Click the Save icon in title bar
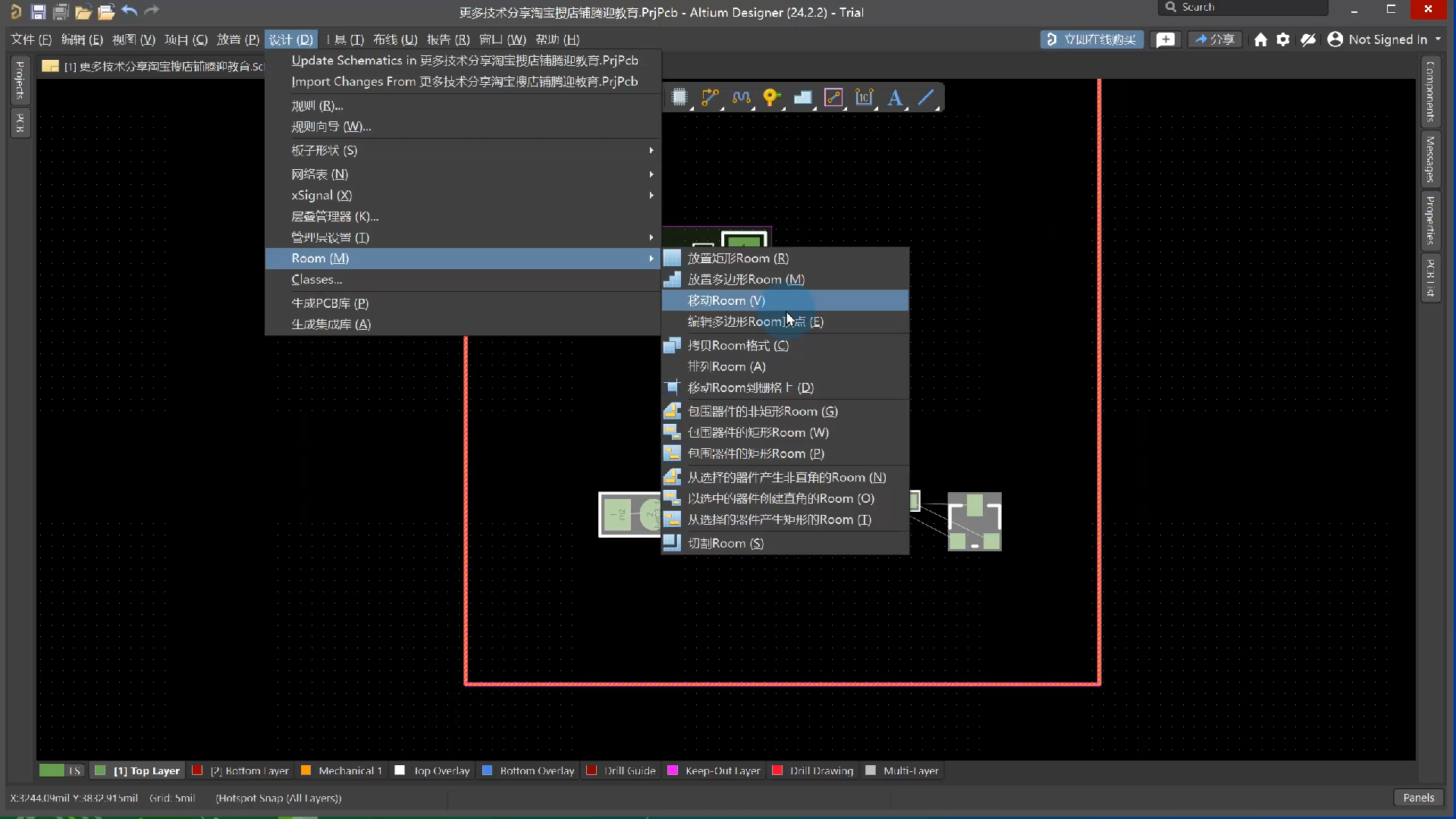1456x819 pixels. pos(38,11)
